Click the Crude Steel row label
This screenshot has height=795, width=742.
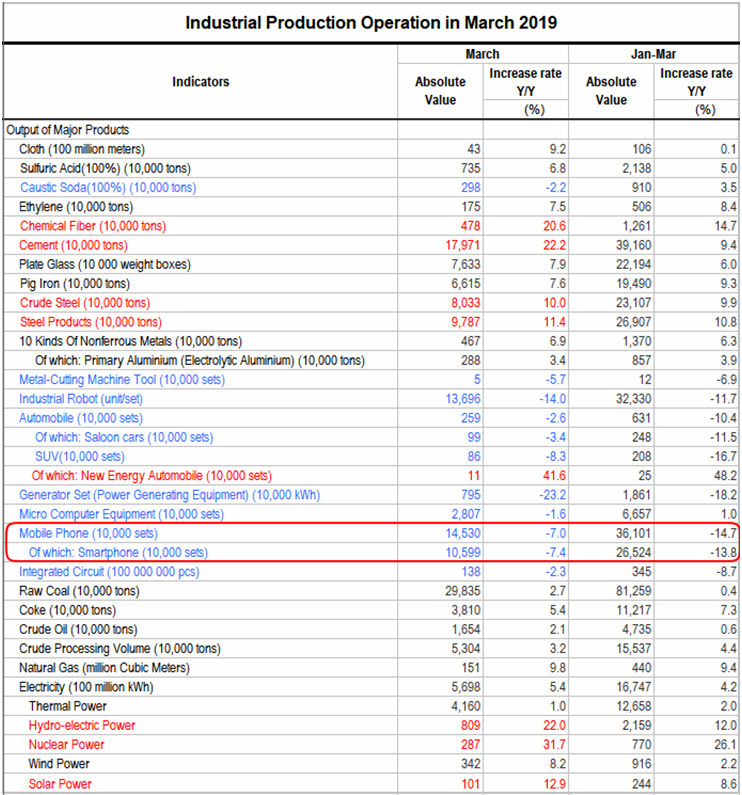[84, 303]
